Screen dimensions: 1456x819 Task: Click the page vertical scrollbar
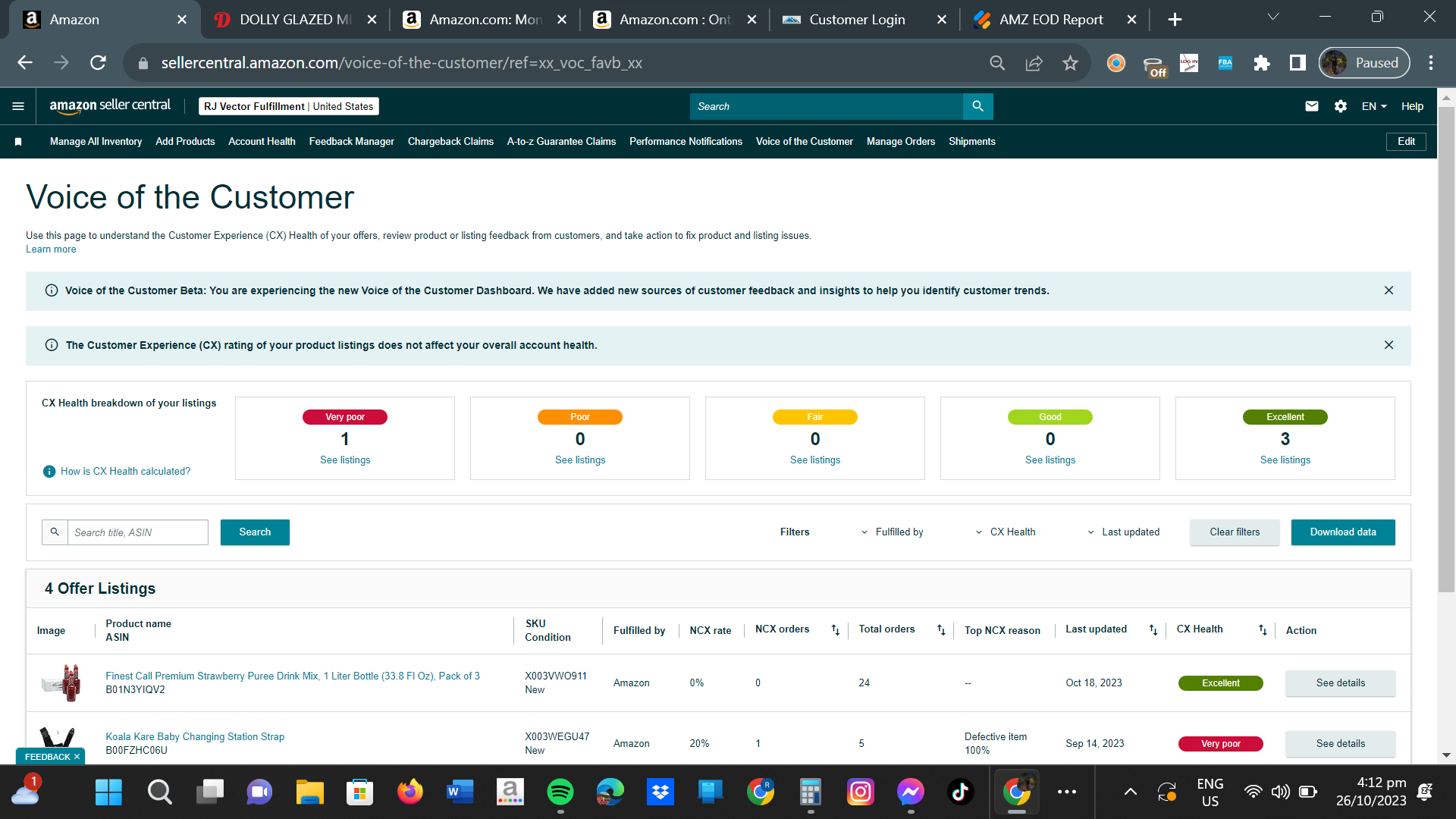pyautogui.click(x=1446, y=349)
